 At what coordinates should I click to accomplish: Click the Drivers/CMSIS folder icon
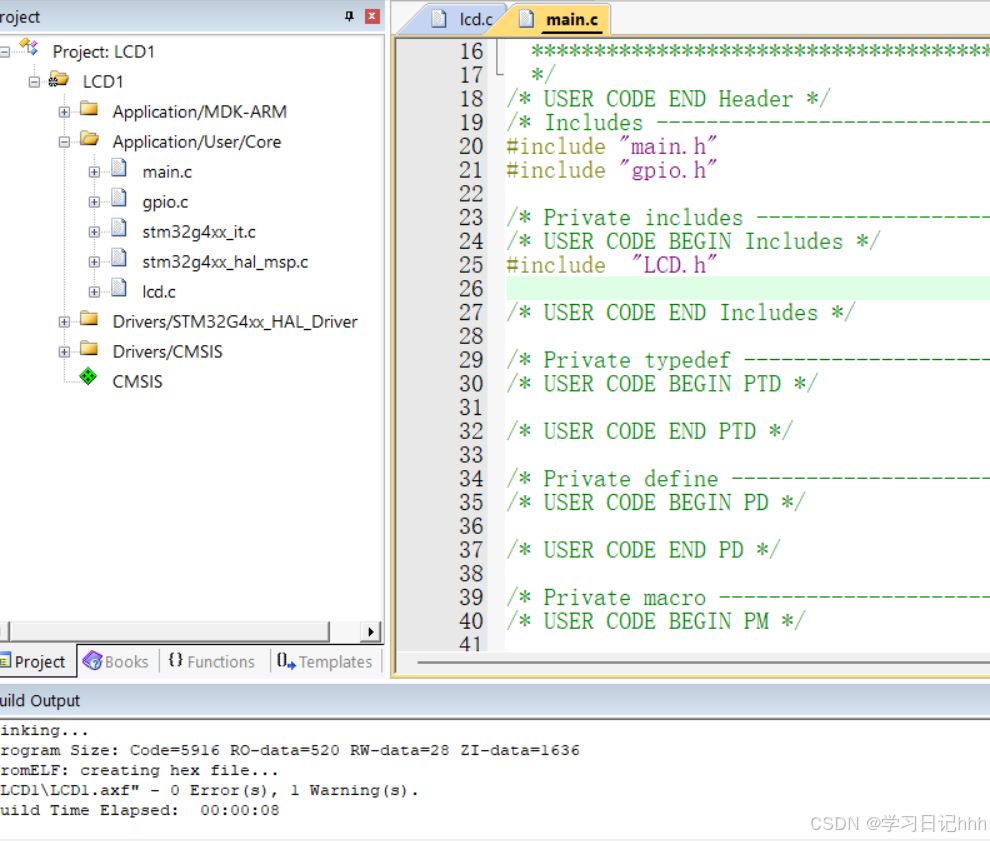(x=88, y=351)
